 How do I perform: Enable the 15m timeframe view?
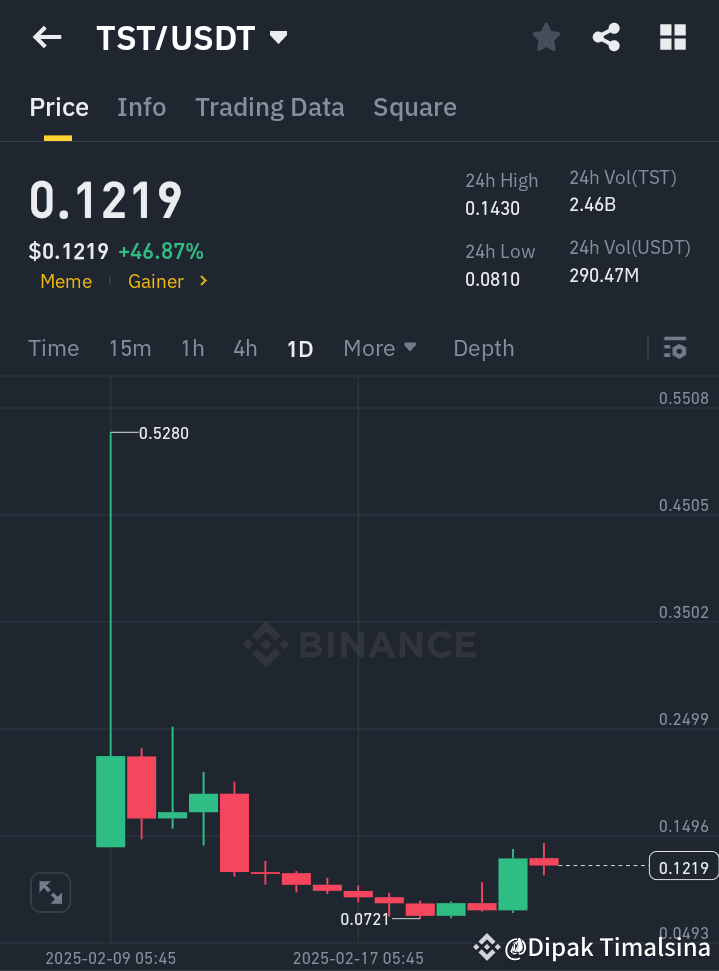(130, 348)
